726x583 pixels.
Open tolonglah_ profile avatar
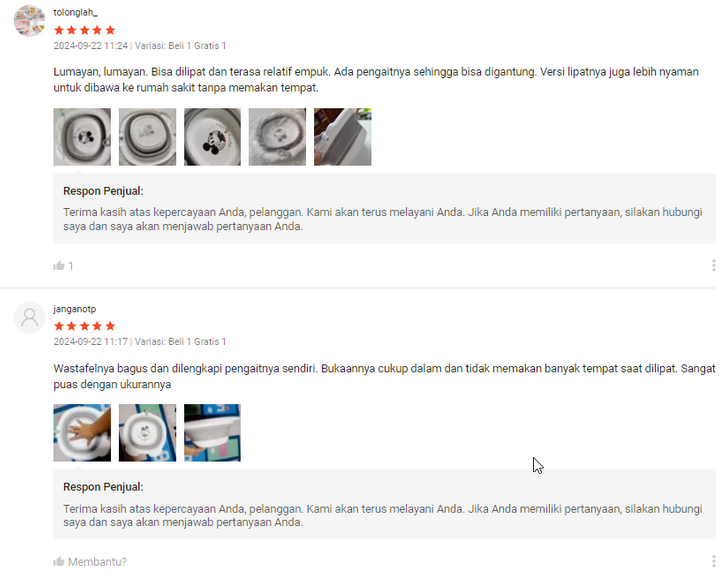[29, 21]
